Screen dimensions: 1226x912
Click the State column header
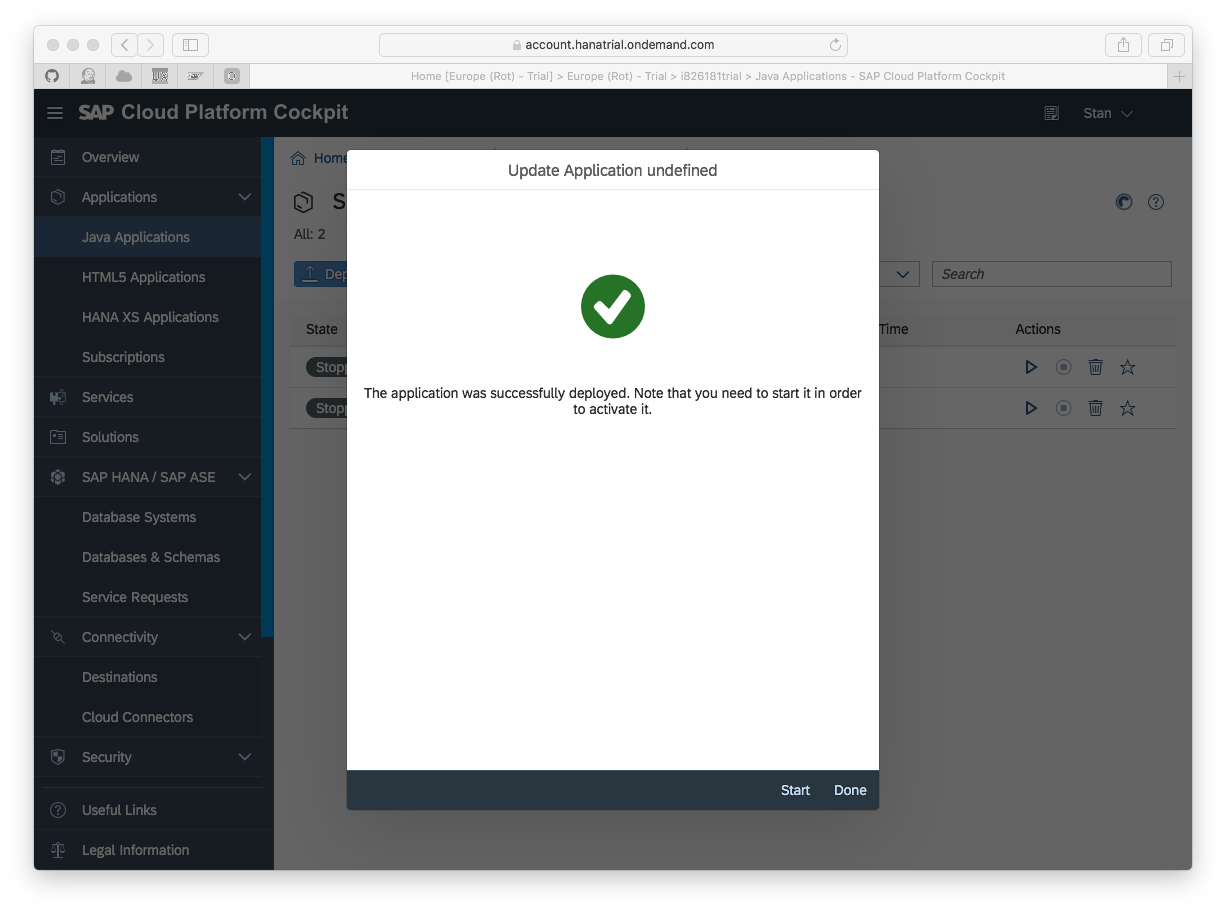(x=322, y=329)
